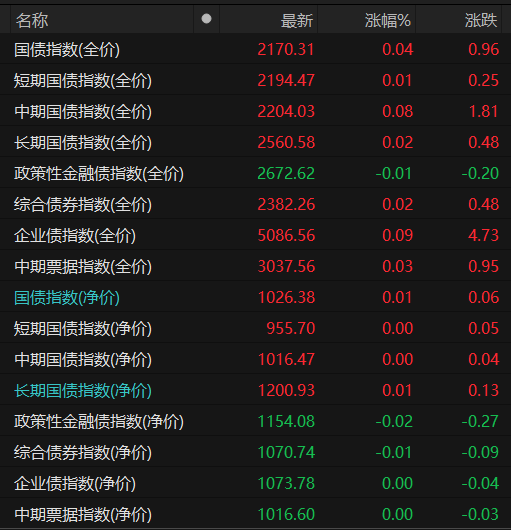
Task: Click the latest value 955.70
Action: tap(291, 328)
